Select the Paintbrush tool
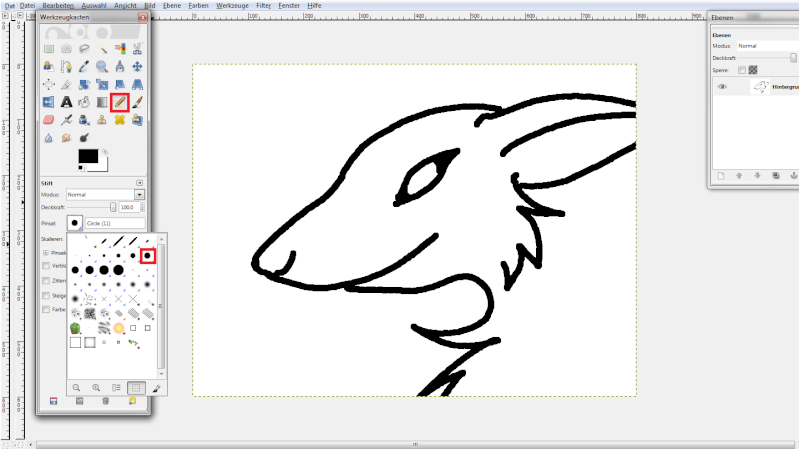The image size is (799, 449). click(x=137, y=102)
